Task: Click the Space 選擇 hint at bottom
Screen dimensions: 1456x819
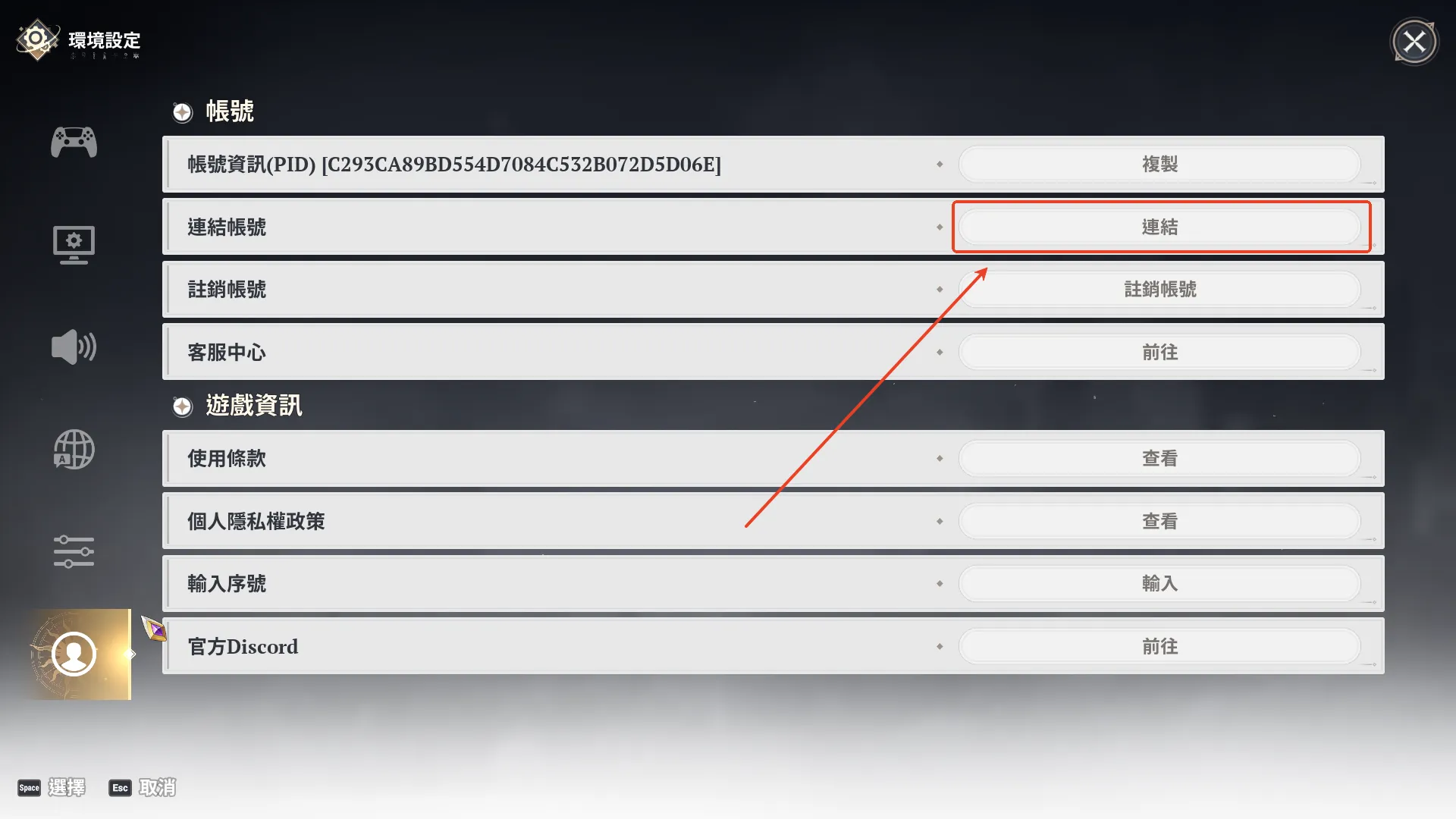Action: [51, 788]
